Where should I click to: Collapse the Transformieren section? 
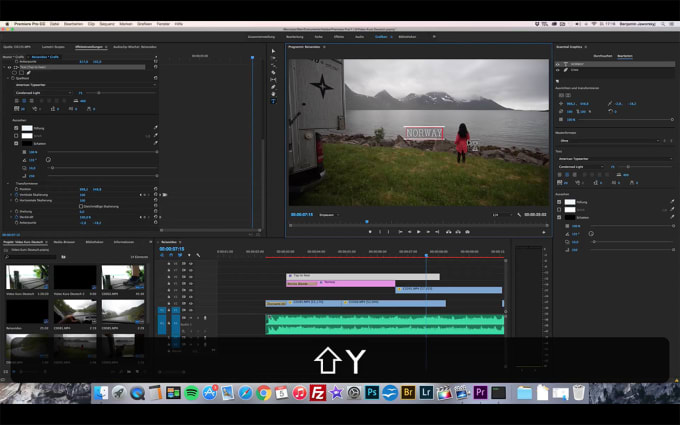8,183
